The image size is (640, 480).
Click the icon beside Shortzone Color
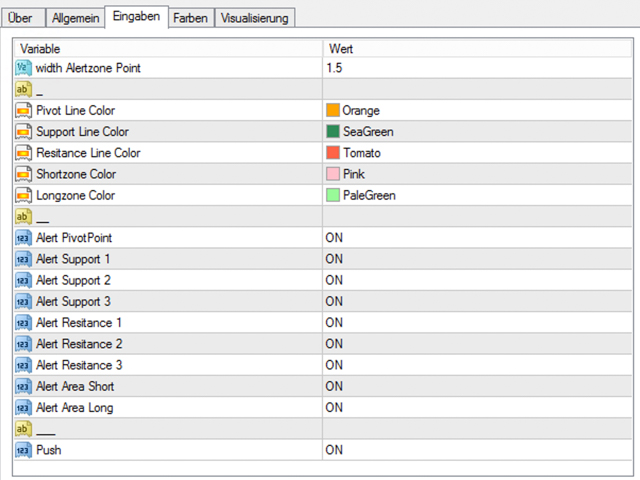coord(24,174)
